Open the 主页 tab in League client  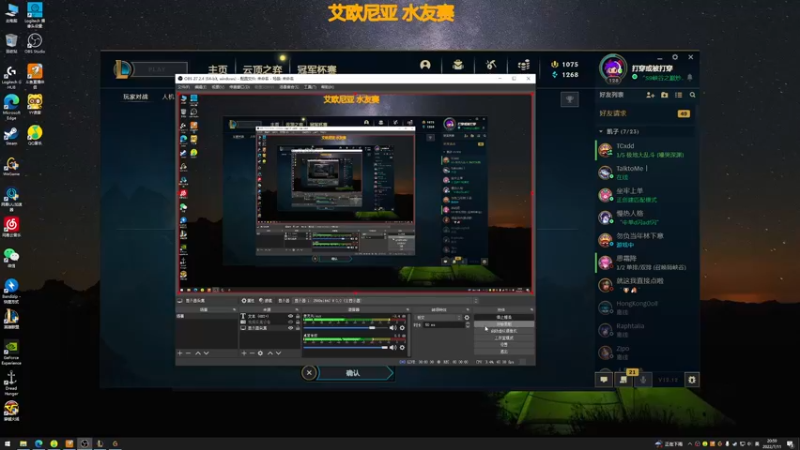[218, 69]
